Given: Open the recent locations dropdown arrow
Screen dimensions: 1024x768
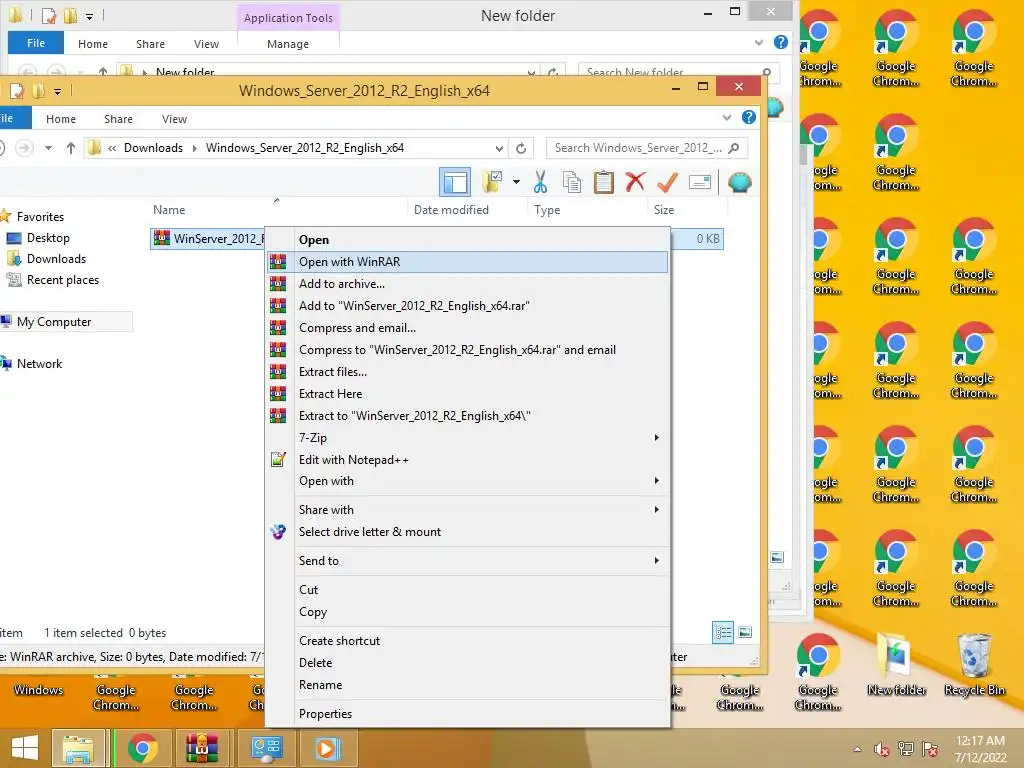Looking at the screenshot, I should click(48, 148).
